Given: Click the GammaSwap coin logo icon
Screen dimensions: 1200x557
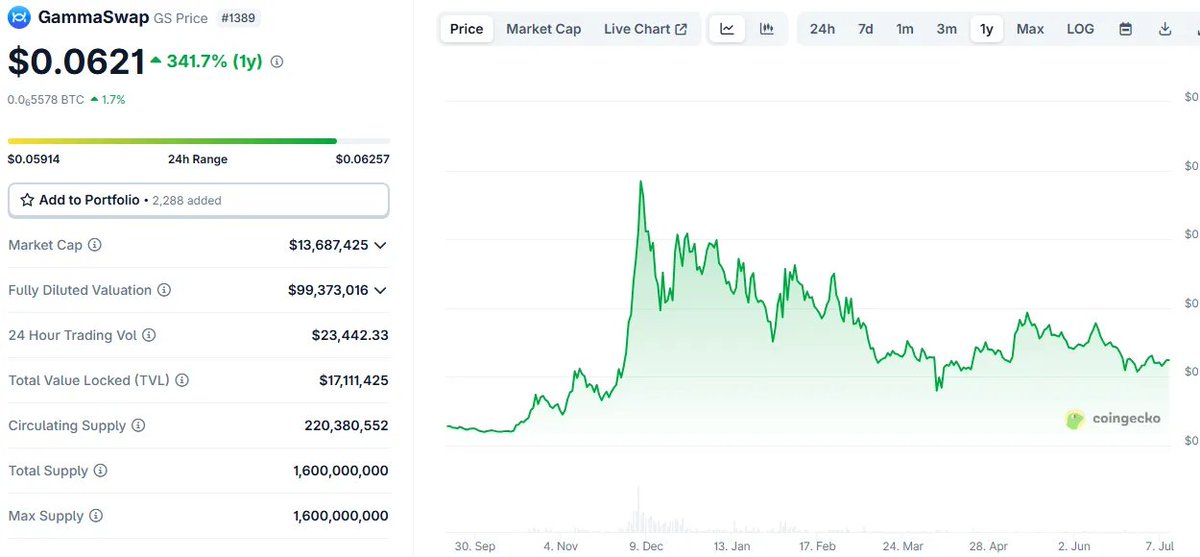Looking at the screenshot, I should 19,17.
